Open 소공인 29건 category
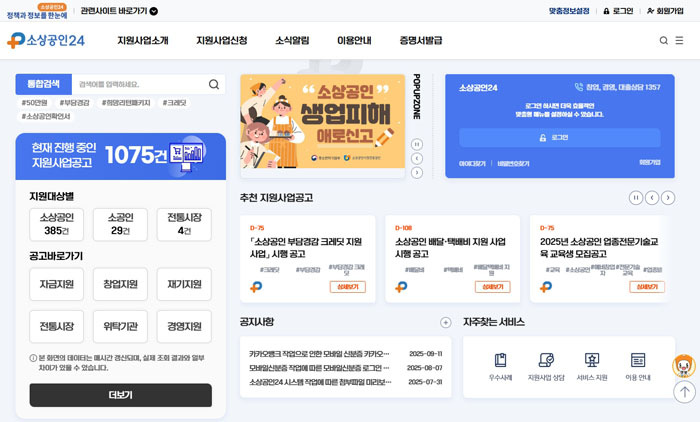The image size is (700, 422). click(x=121, y=224)
